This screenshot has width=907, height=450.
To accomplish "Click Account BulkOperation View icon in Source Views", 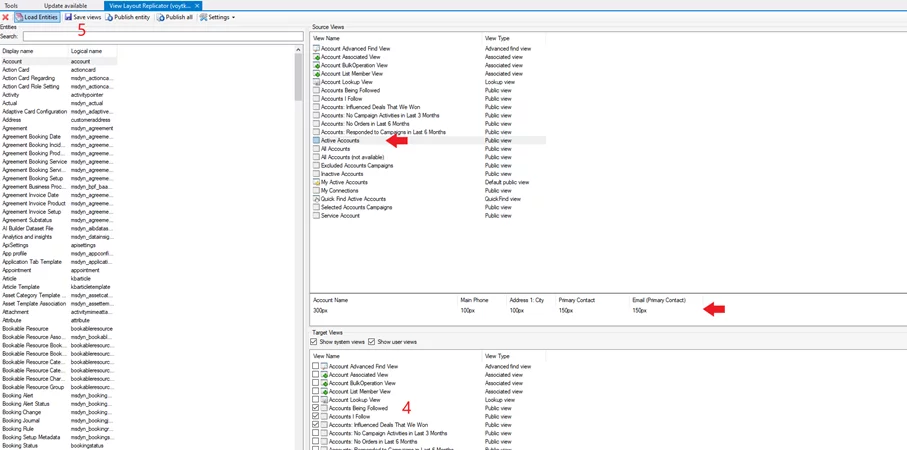I will [x=316, y=65].
